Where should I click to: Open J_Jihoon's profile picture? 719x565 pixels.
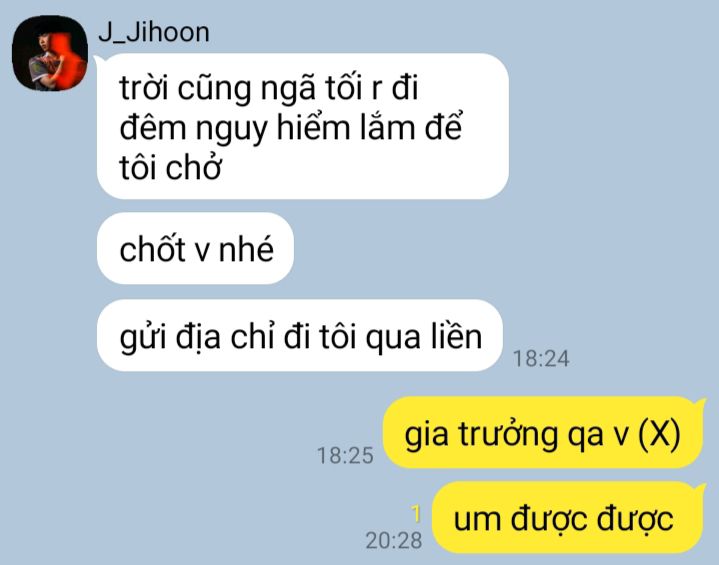(x=50, y=53)
